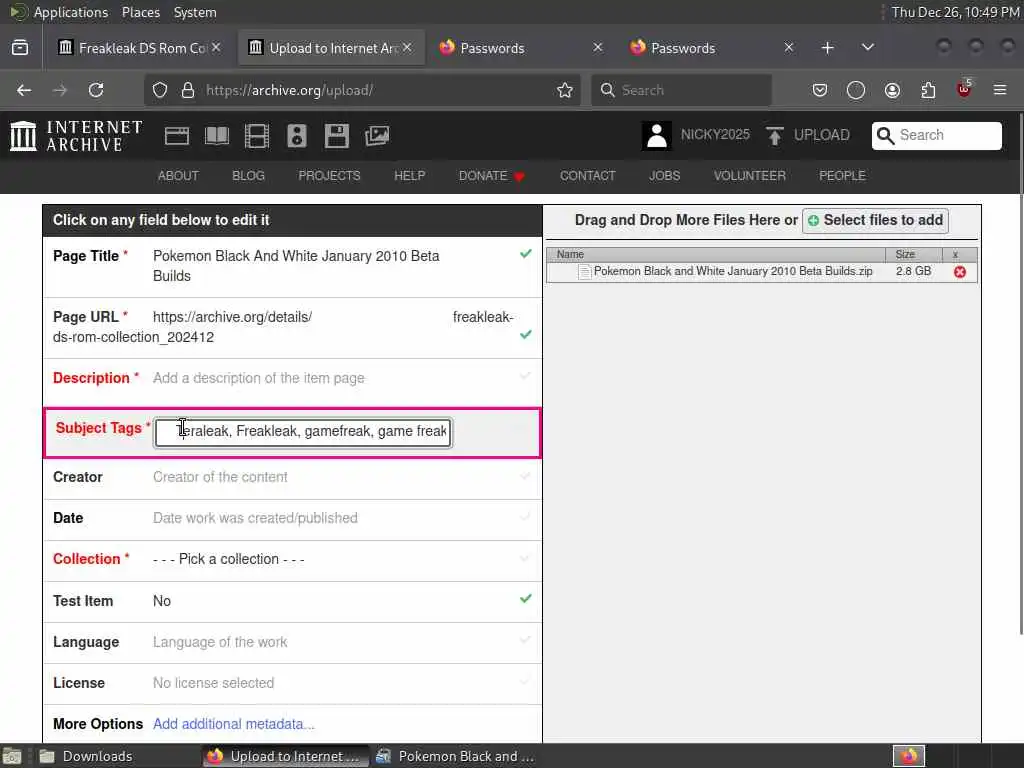Open the extensions puzzle icon
This screenshot has height=768, width=1024.
(928, 90)
